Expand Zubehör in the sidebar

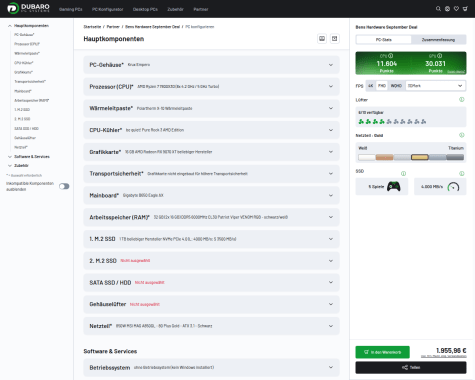coord(18,165)
